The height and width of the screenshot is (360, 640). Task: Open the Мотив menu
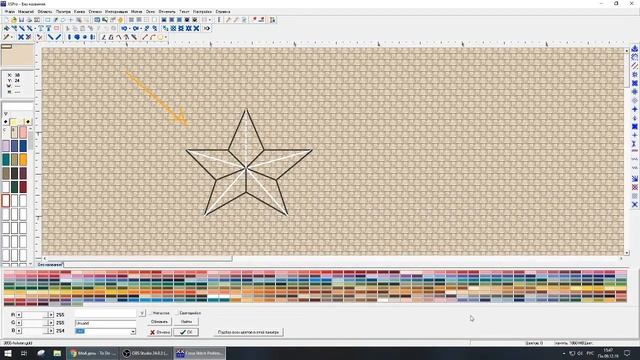(136, 11)
